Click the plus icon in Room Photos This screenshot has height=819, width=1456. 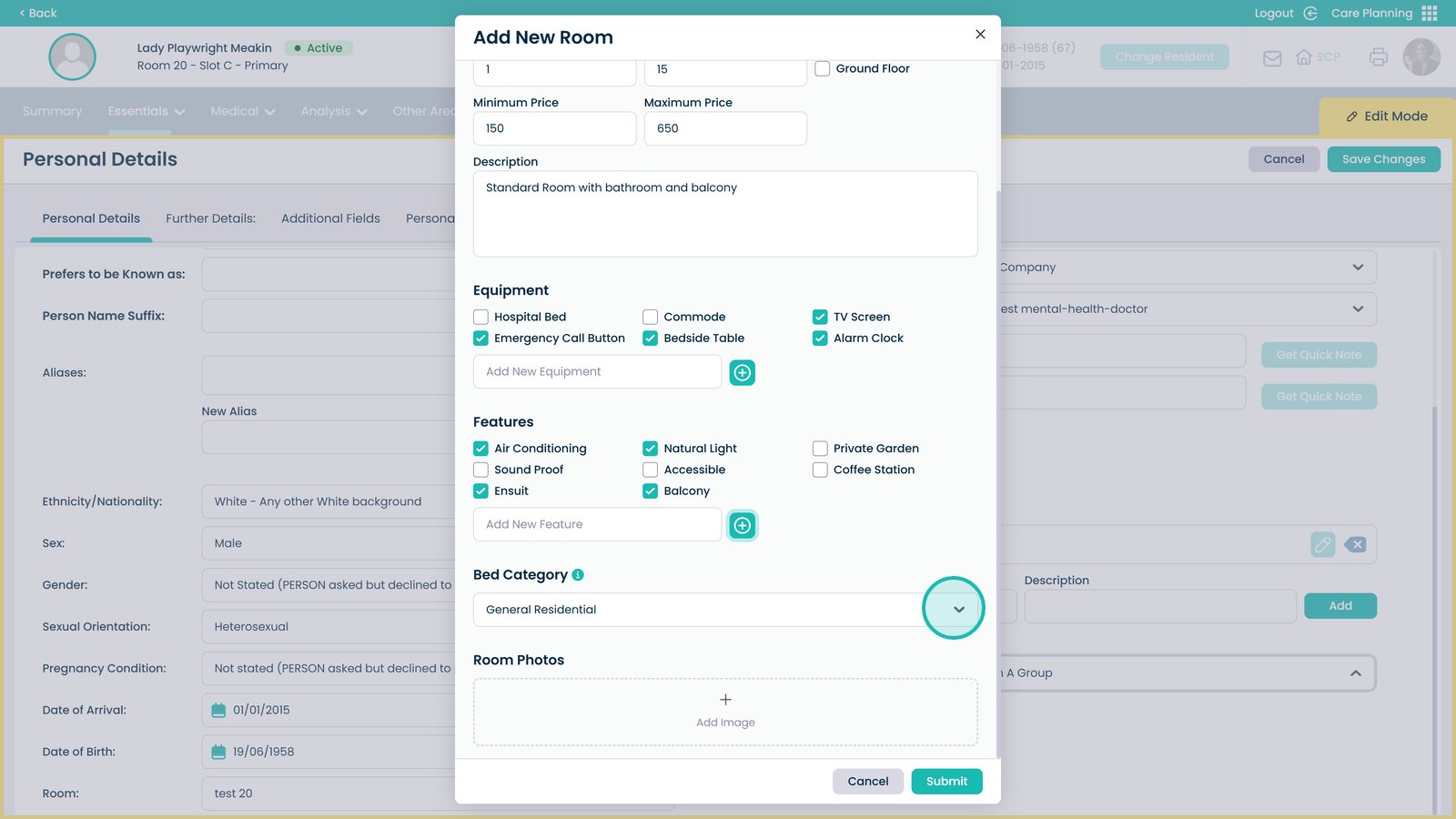(x=725, y=700)
